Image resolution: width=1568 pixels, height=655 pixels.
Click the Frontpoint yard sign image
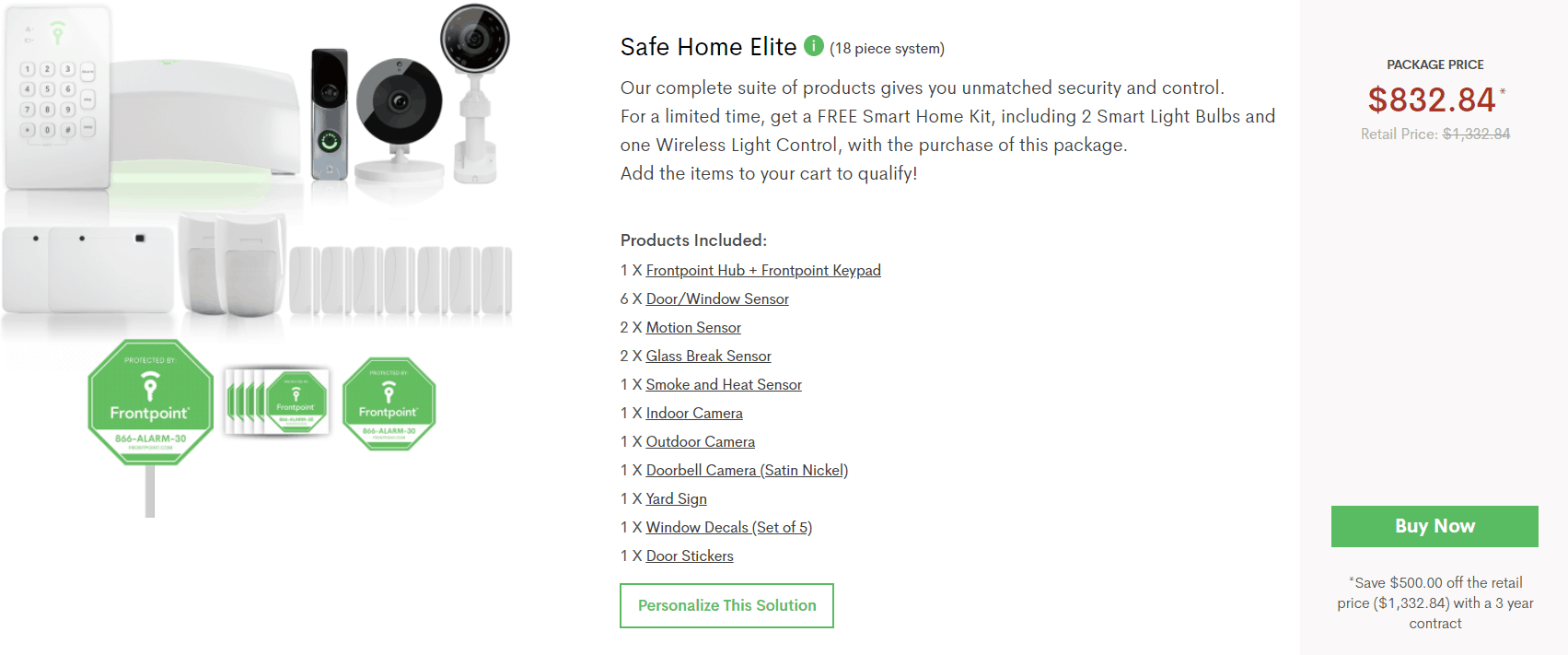tap(150, 405)
